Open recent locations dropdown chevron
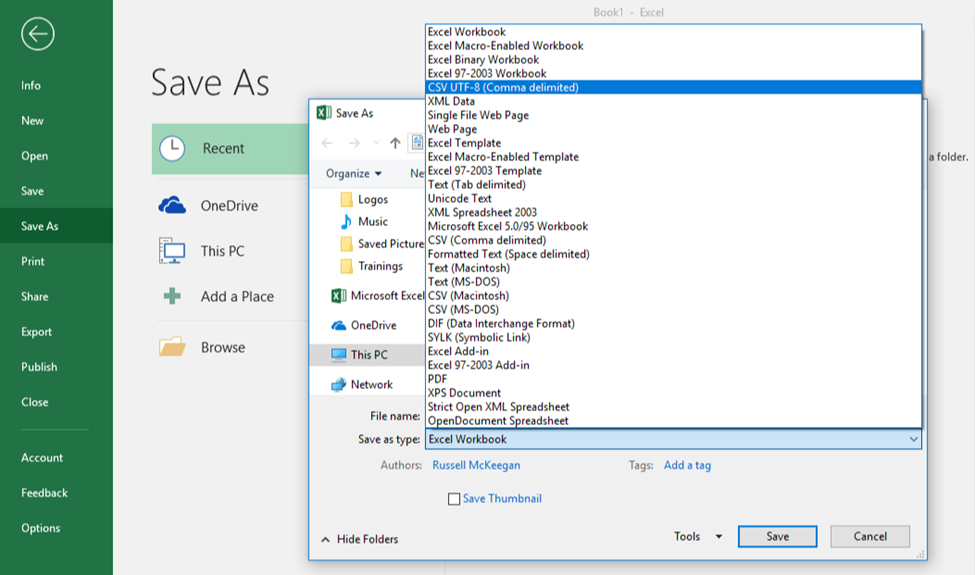The image size is (975, 575). click(376, 143)
